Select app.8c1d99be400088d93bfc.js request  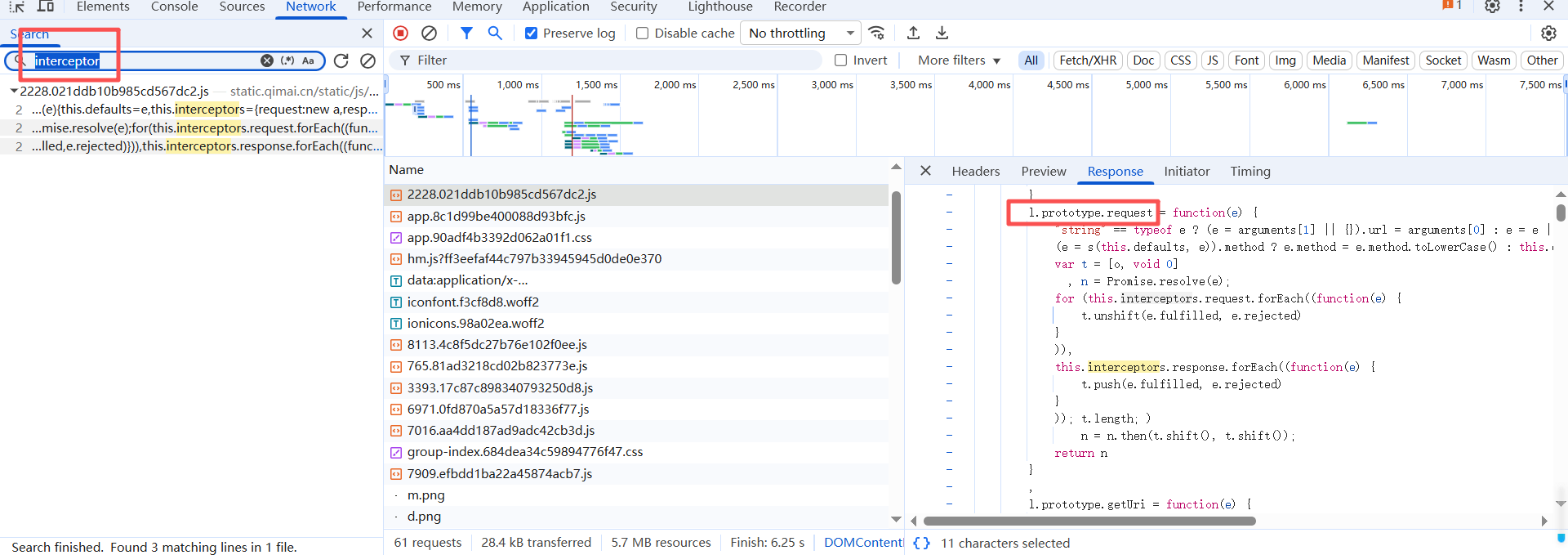(x=637, y=216)
